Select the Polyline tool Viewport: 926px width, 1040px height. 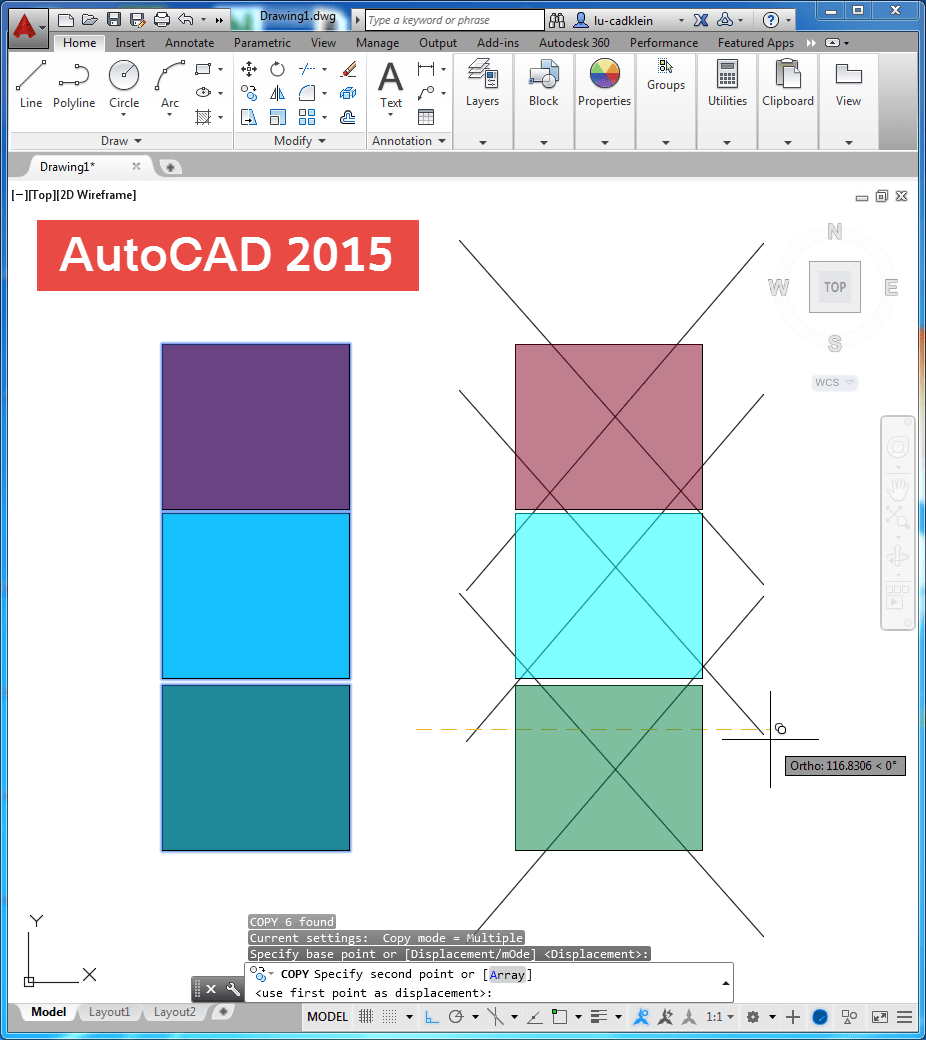tap(74, 84)
